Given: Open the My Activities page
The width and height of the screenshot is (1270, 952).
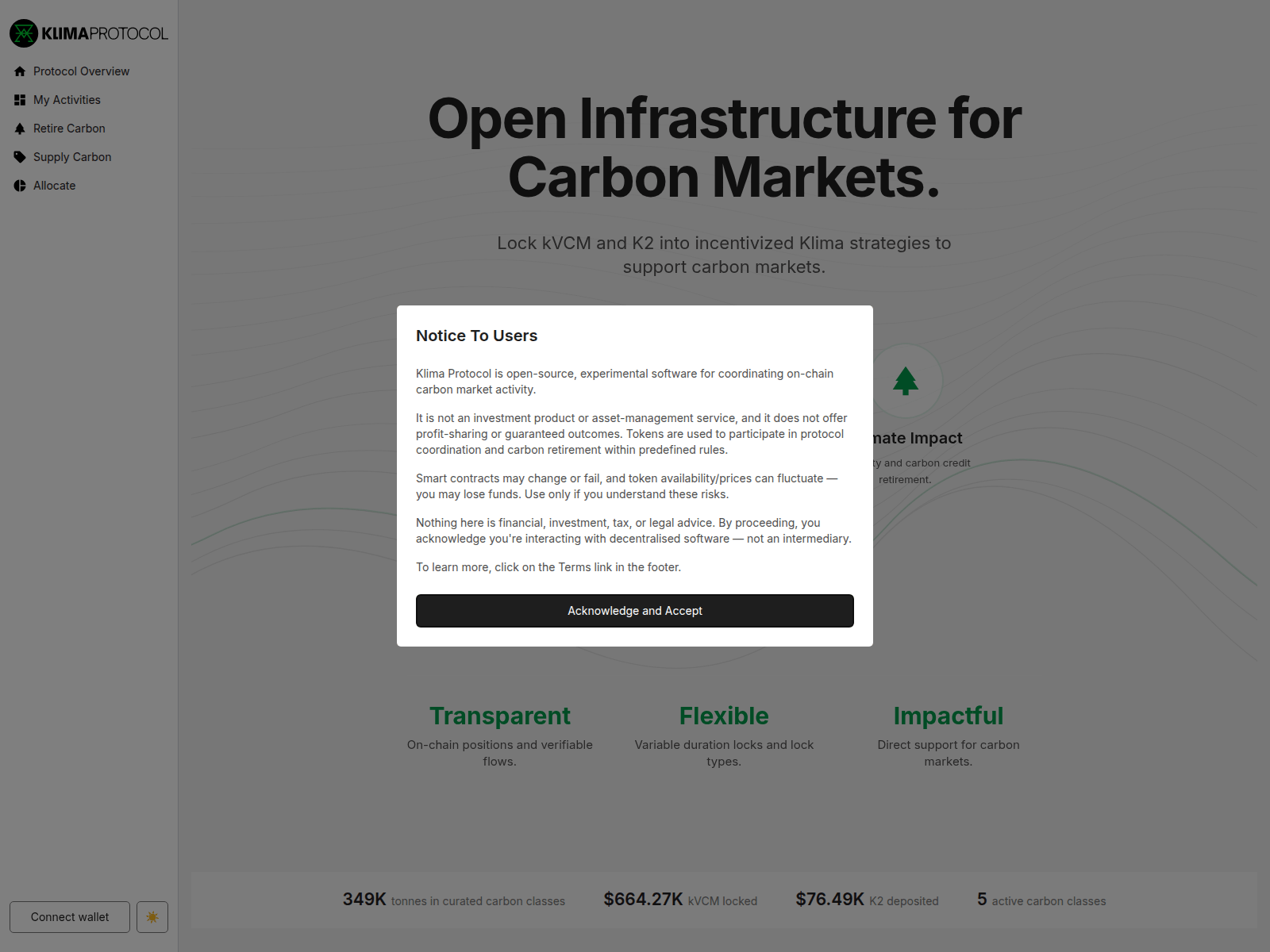Looking at the screenshot, I should [x=67, y=100].
